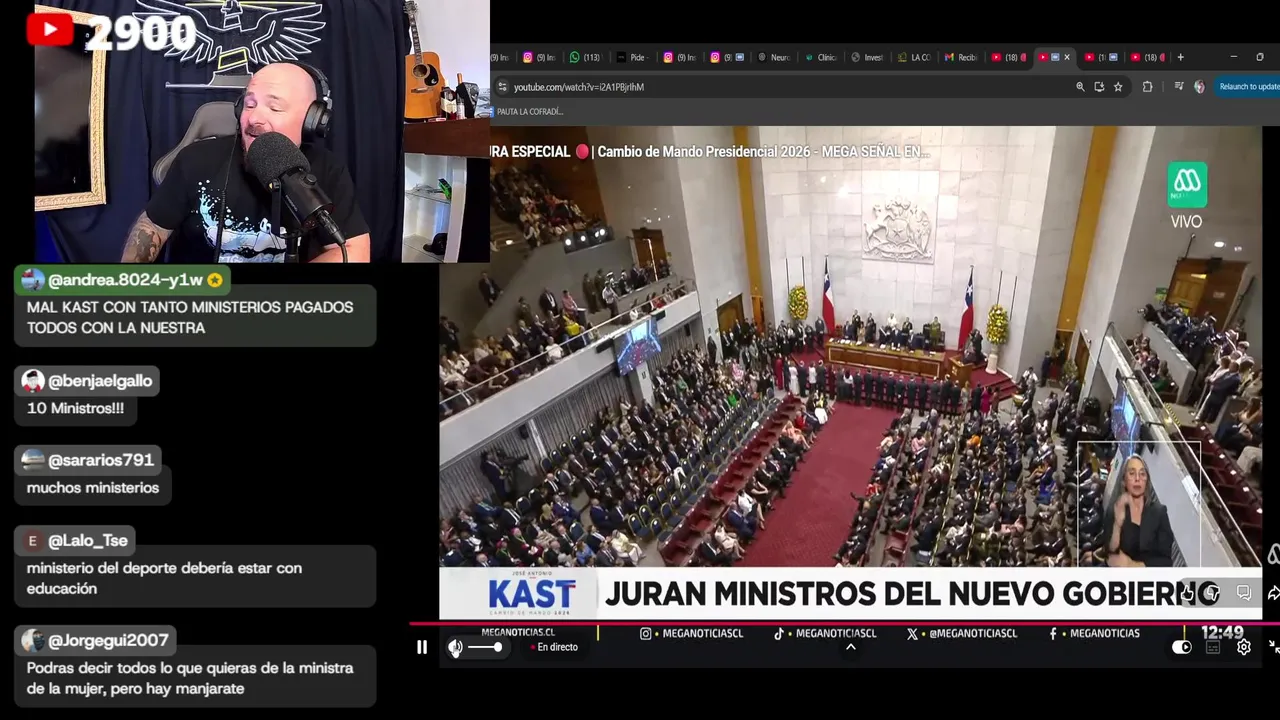Viewport: 1280px width, 720px height.
Task: Click @Lalo_Tse username in chat
Action: (88, 541)
